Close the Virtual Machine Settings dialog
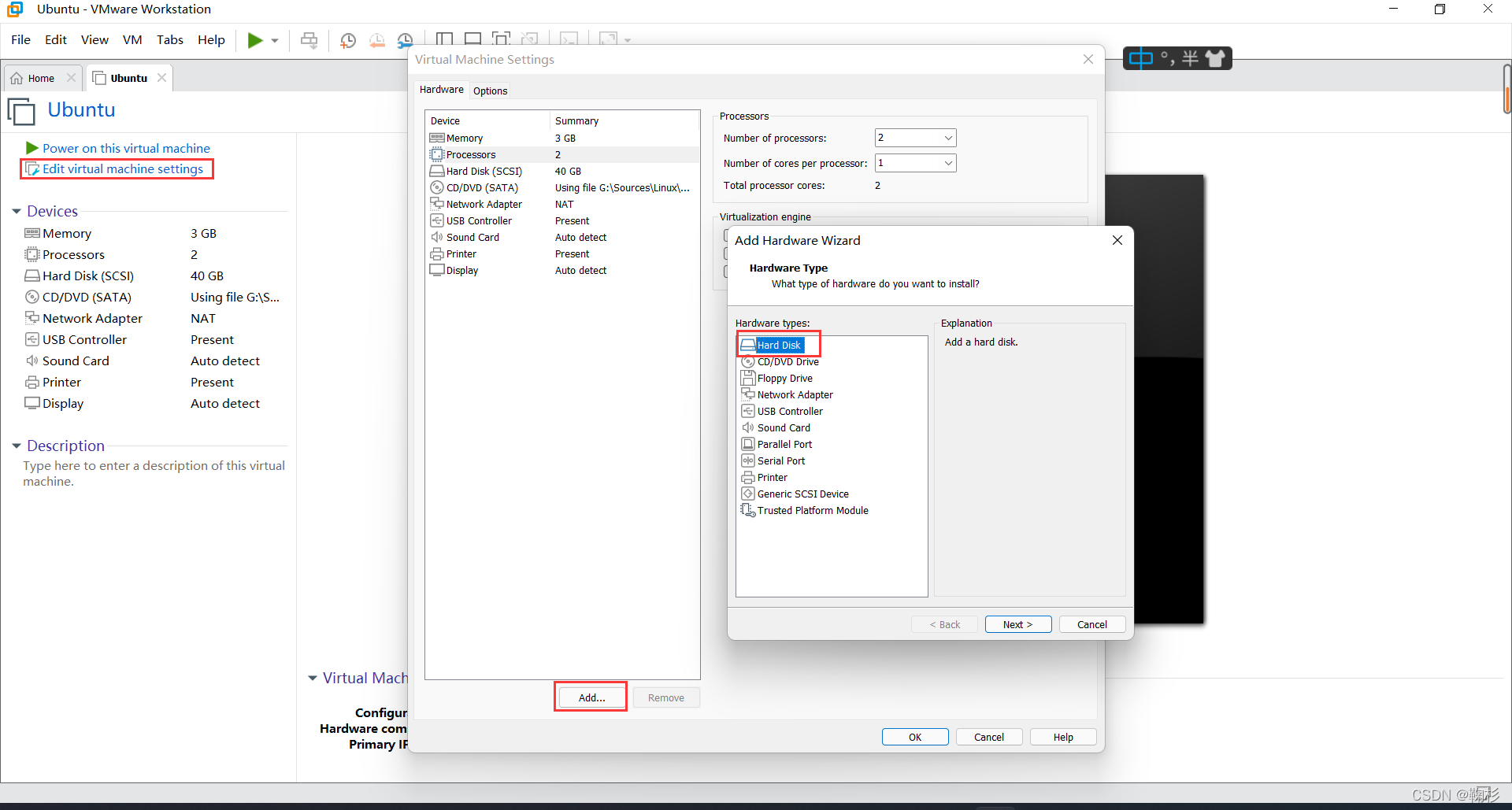1512x810 pixels. coord(1088,59)
